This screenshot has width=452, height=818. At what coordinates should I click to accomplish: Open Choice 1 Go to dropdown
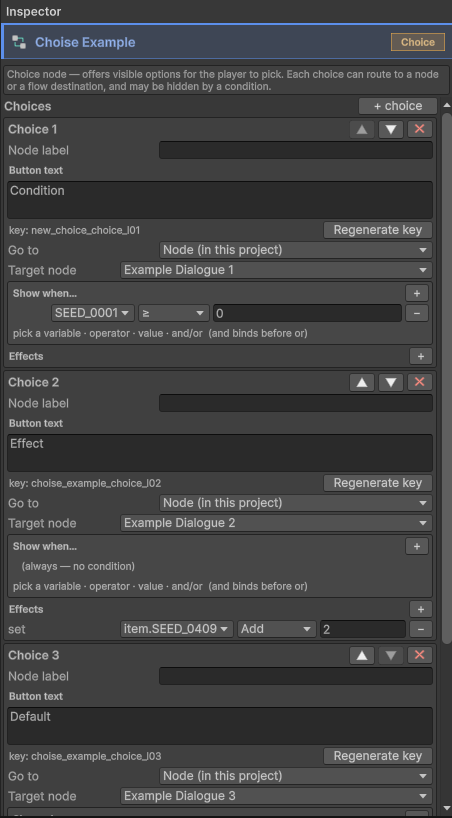295,250
